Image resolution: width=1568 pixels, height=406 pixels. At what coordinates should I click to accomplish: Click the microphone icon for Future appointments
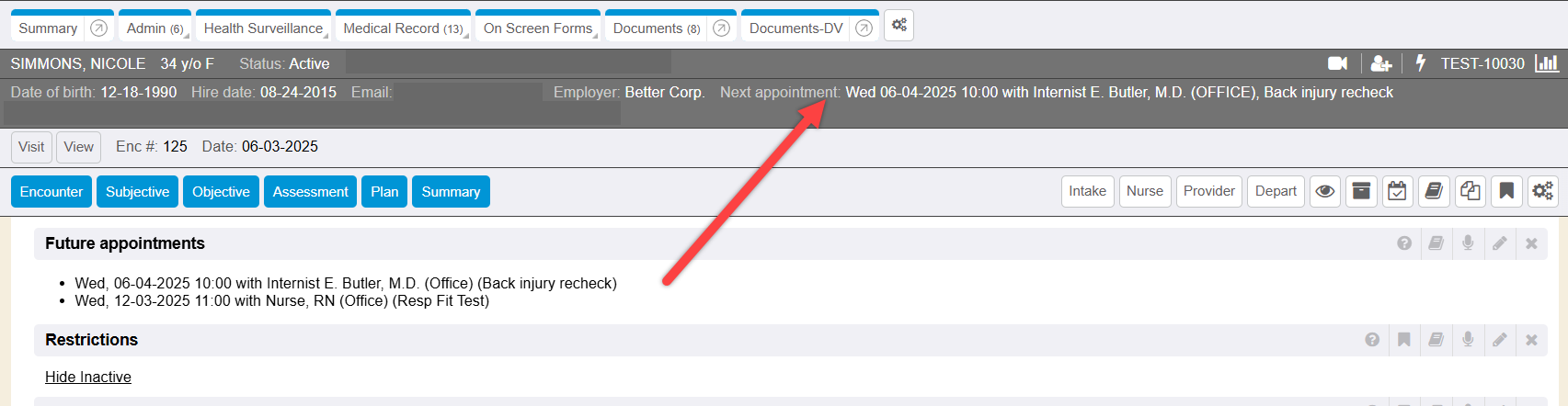pyautogui.click(x=1468, y=243)
